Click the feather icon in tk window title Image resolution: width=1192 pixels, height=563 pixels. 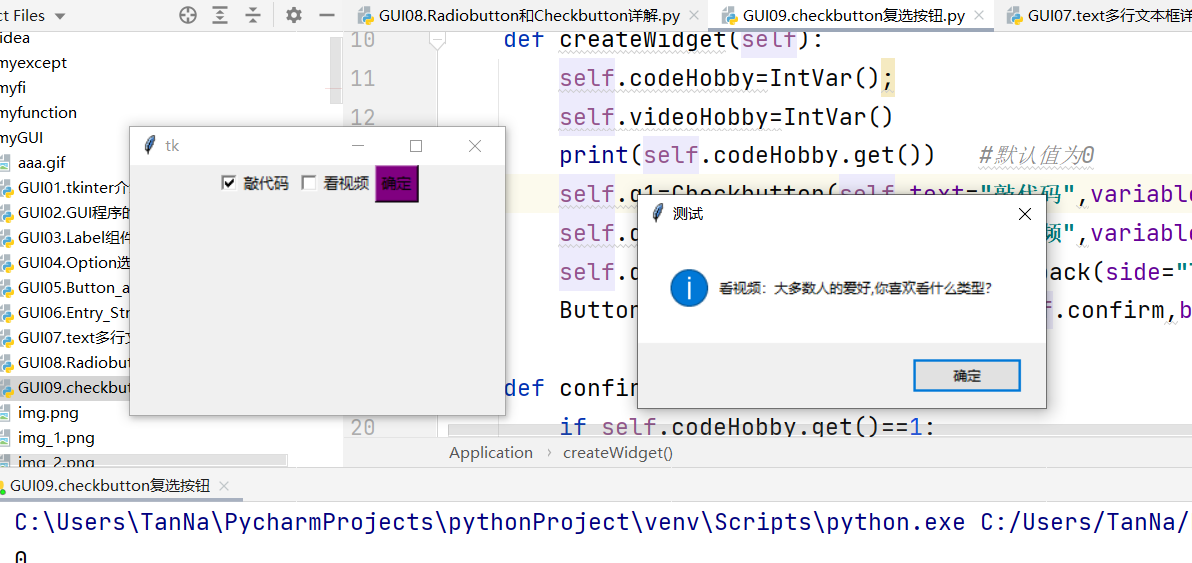click(x=151, y=146)
